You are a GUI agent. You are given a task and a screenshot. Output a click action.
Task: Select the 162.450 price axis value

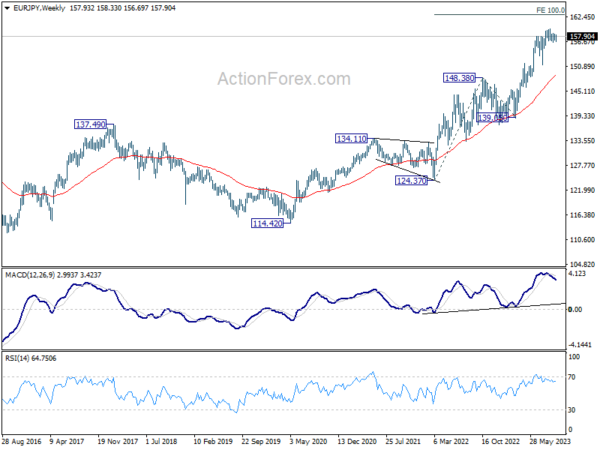pos(582,17)
